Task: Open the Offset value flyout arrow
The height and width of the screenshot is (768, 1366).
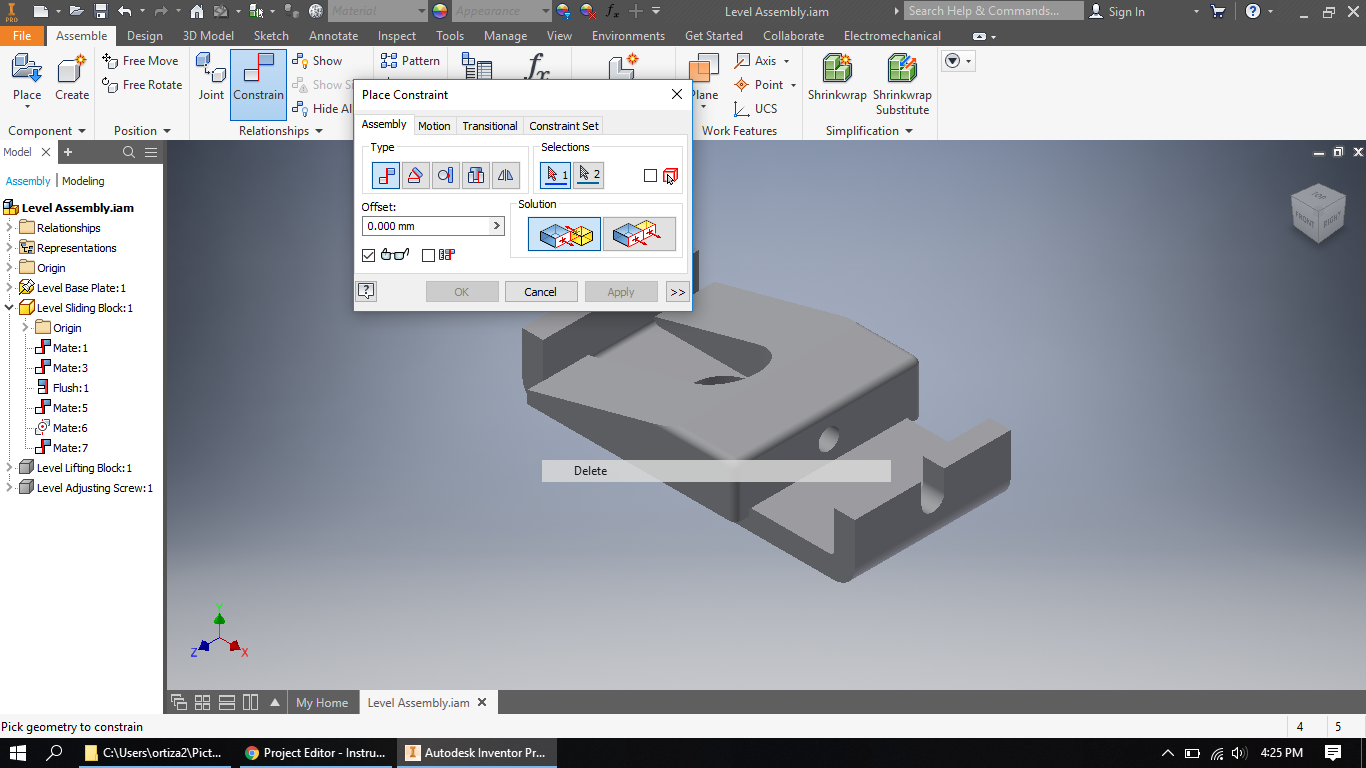Action: tap(497, 226)
